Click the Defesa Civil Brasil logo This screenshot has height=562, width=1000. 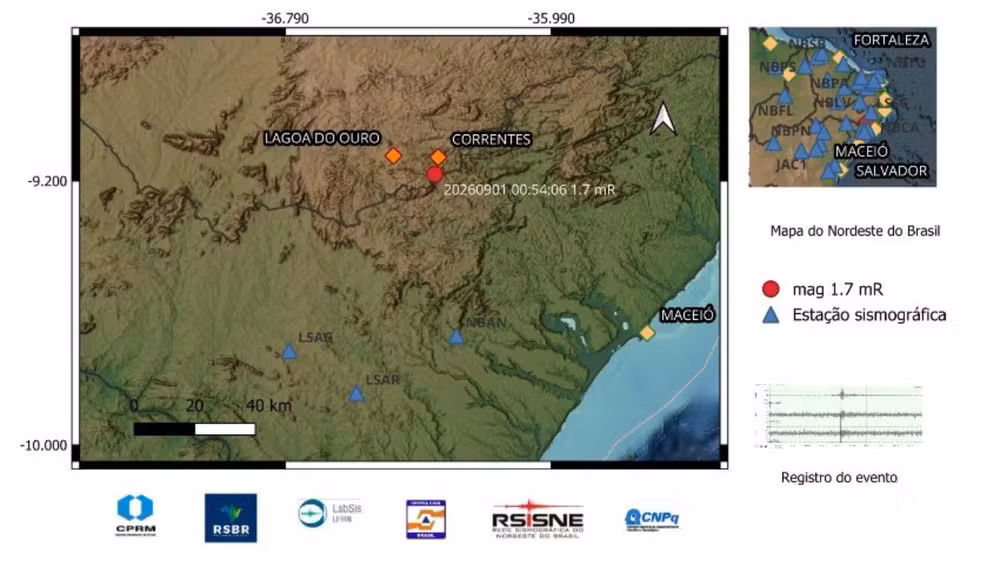(426, 519)
